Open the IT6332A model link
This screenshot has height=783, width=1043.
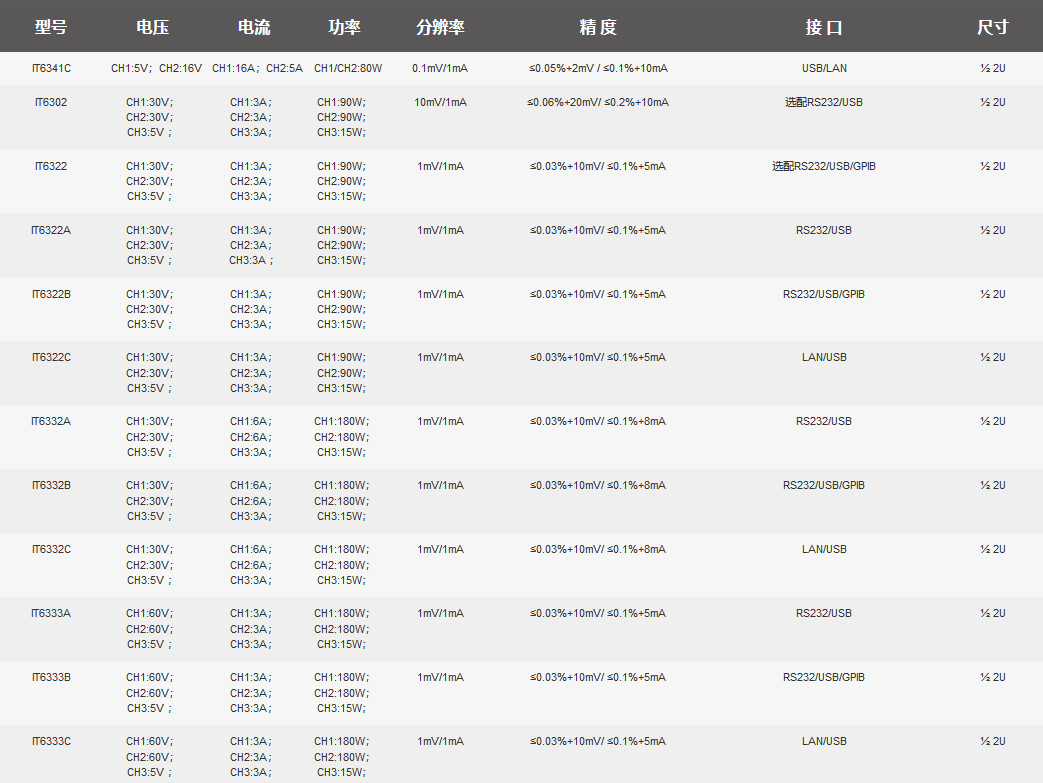pos(51,421)
